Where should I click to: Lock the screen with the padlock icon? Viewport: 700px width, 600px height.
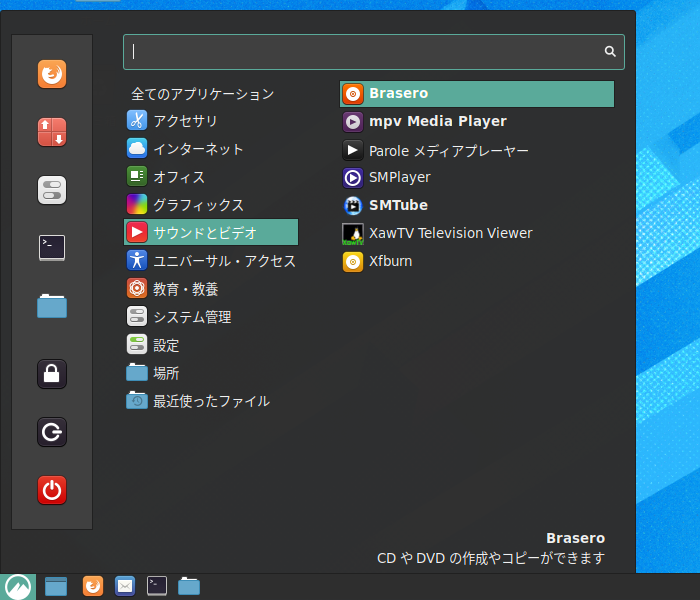point(52,374)
